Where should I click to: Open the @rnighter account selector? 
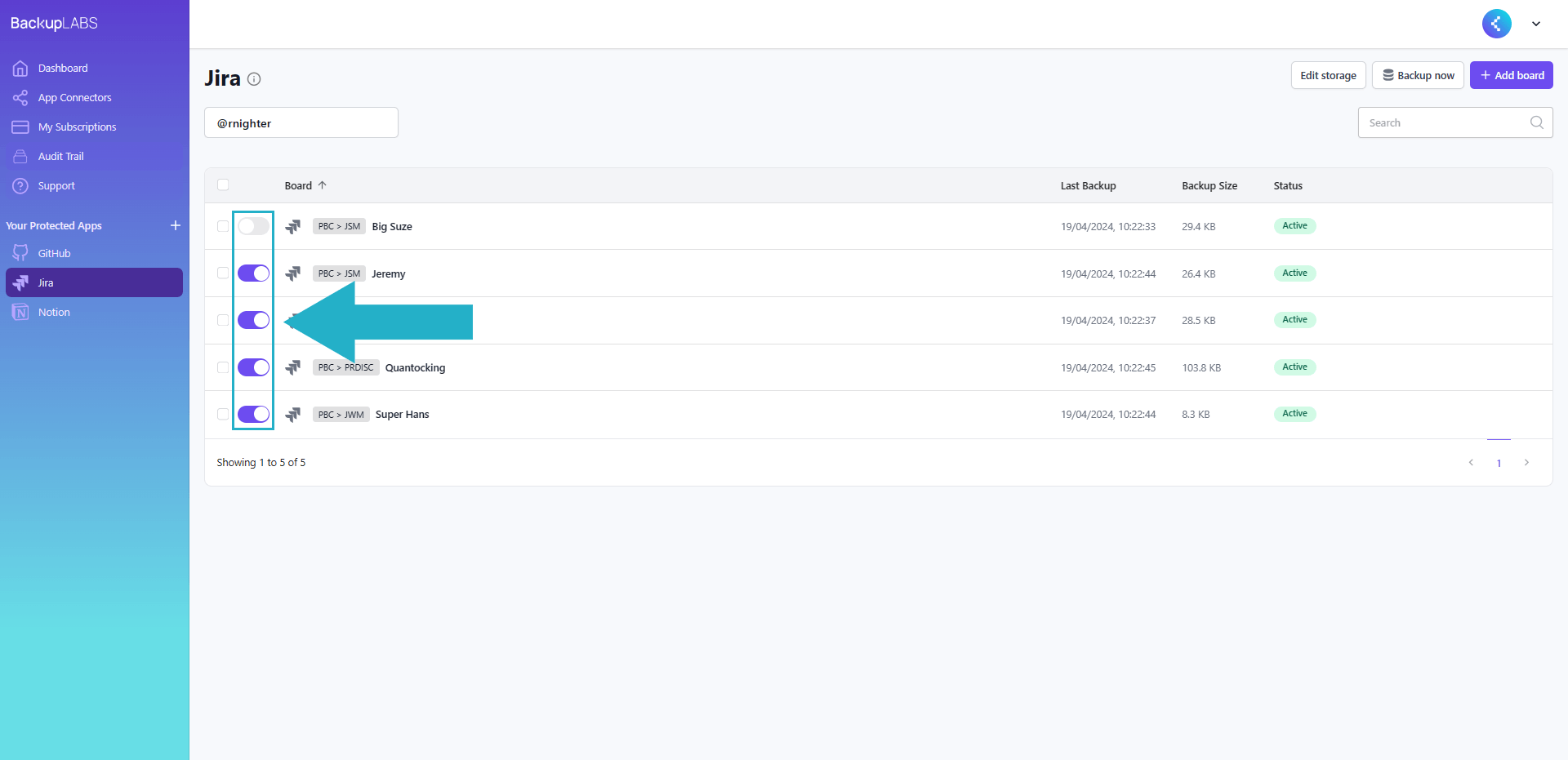(x=301, y=122)
